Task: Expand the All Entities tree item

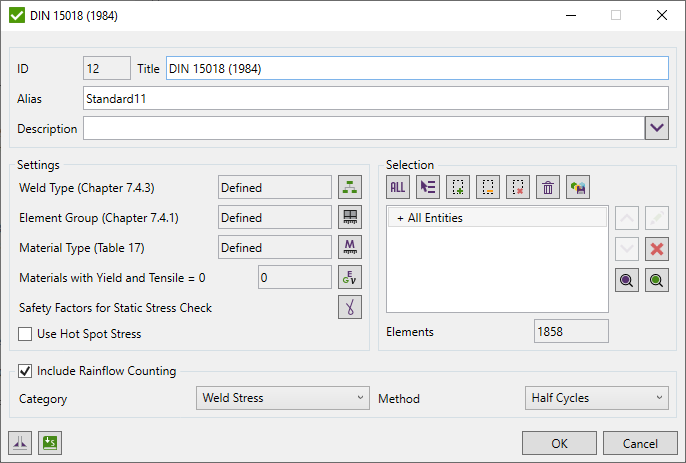Action: (400, 218)
